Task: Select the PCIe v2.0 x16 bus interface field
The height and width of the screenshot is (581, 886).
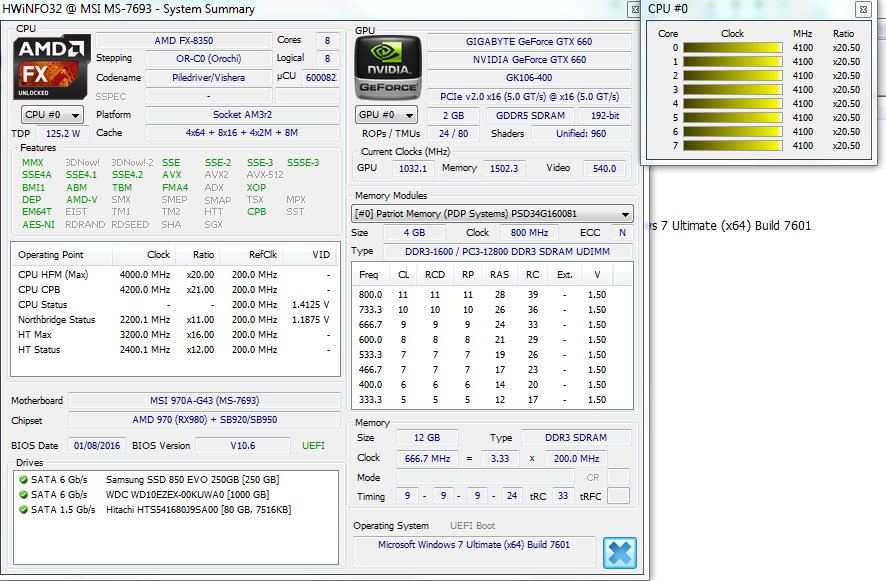Action: [529, 97]
